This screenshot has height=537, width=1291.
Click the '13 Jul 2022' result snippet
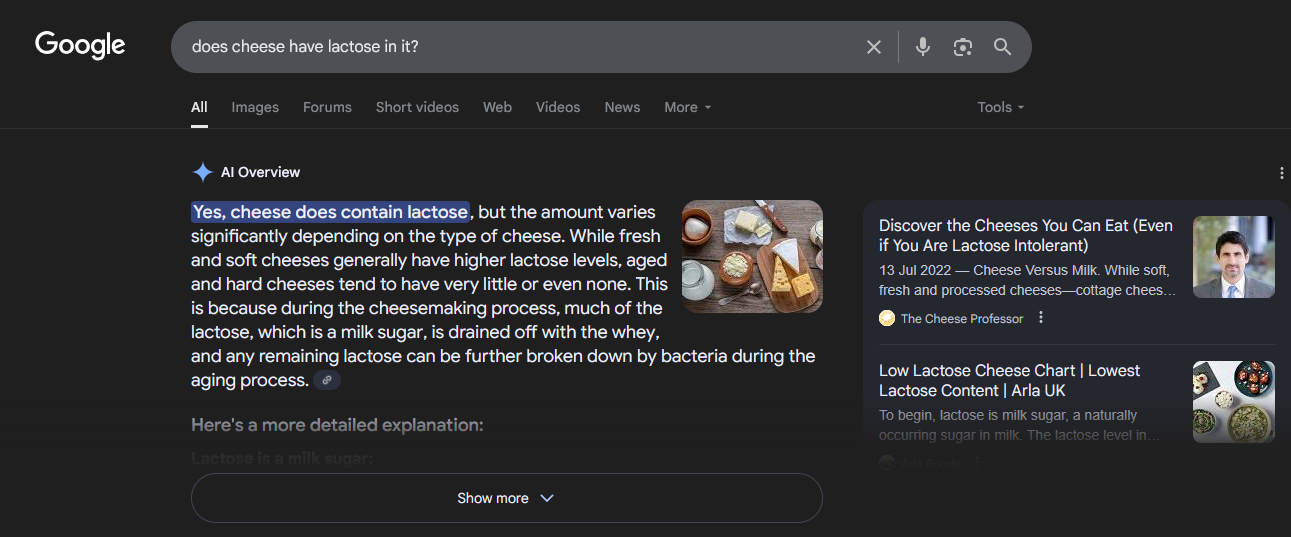pyautogui.click(x=1028, y=280)
